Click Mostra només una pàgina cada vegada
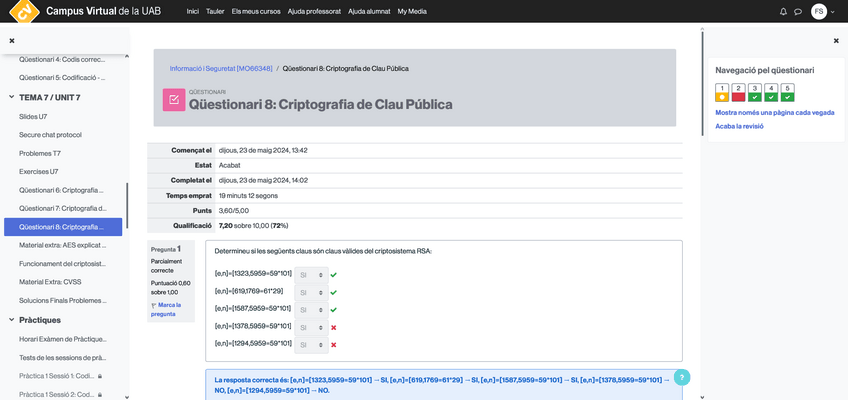Image resolution: width=848 pixels, height=400 pixels. [774, 113]
